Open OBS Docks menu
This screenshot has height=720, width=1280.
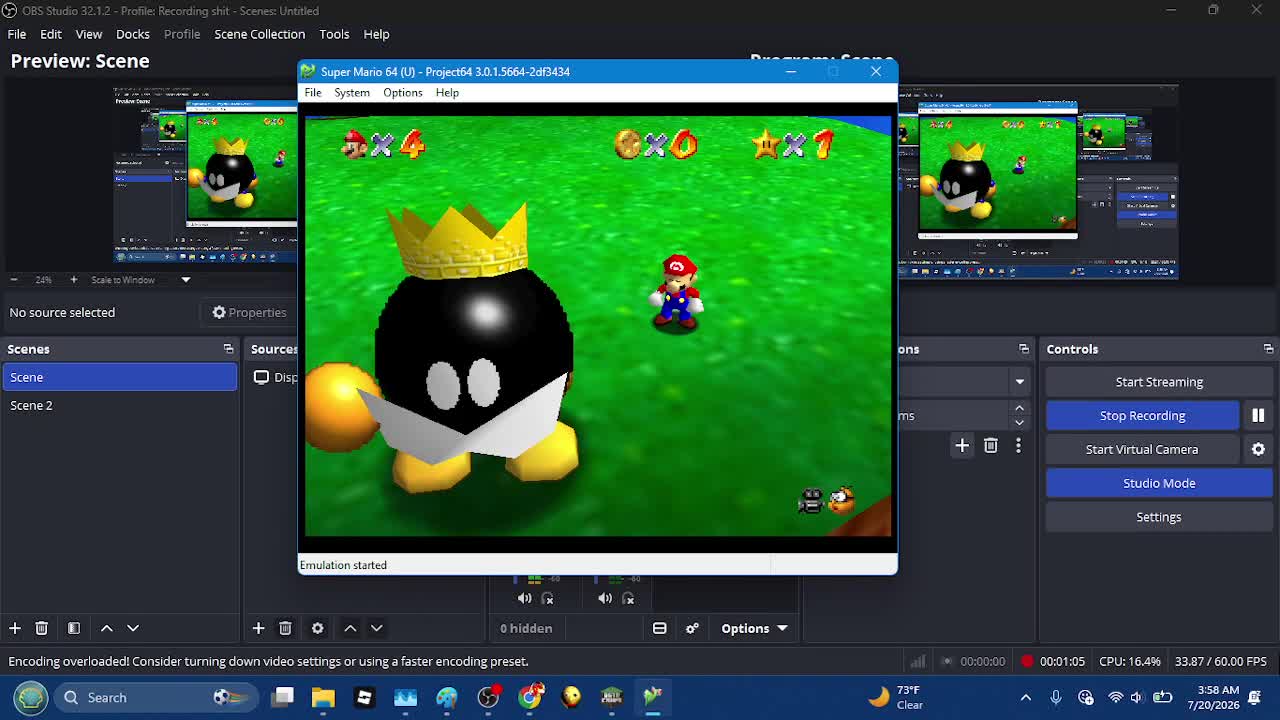click(133, 34)
